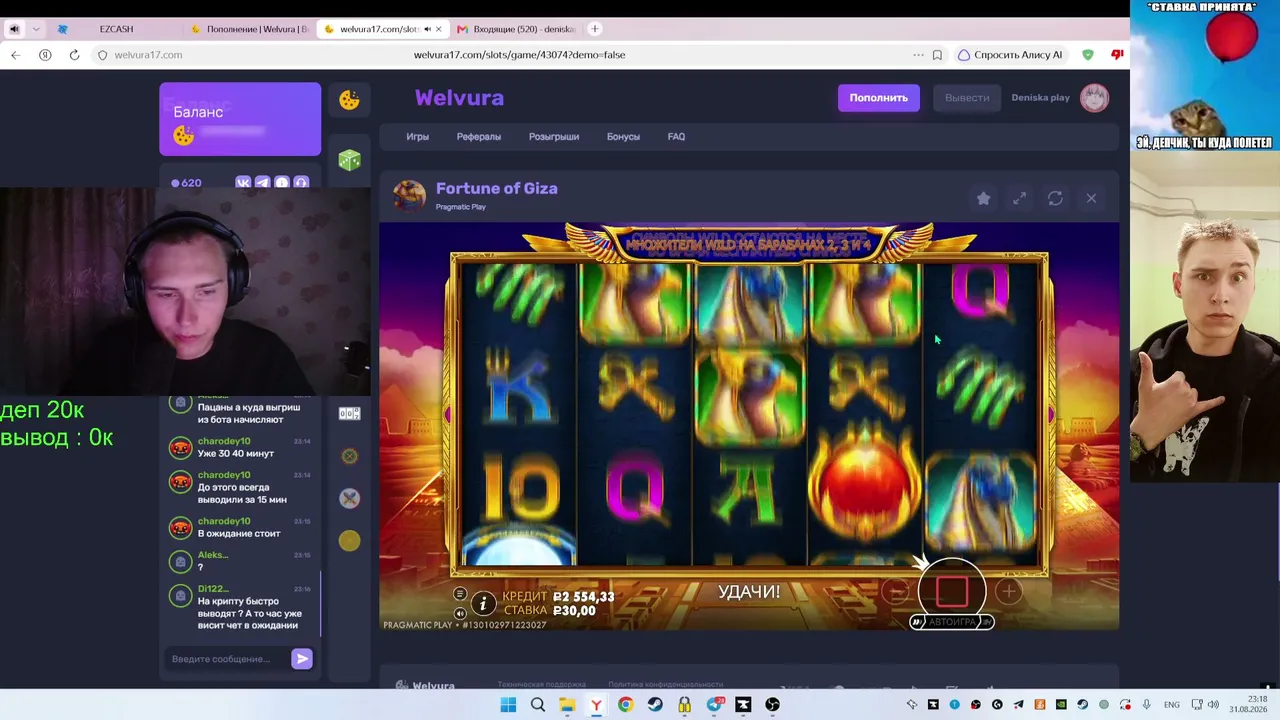Click the Вывести withdraw button
1280x720 pixels.
967,97
